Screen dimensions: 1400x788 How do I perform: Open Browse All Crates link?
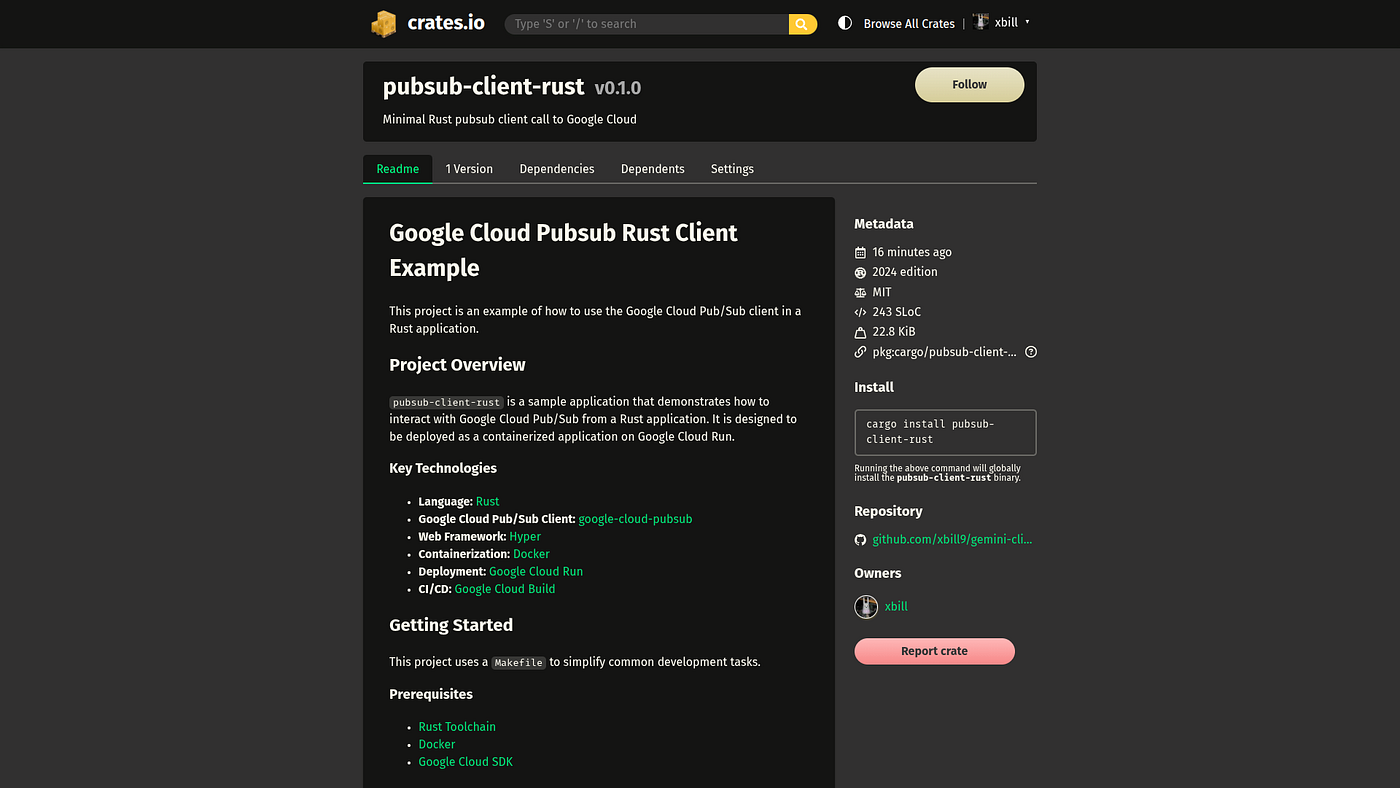[909, 23]
